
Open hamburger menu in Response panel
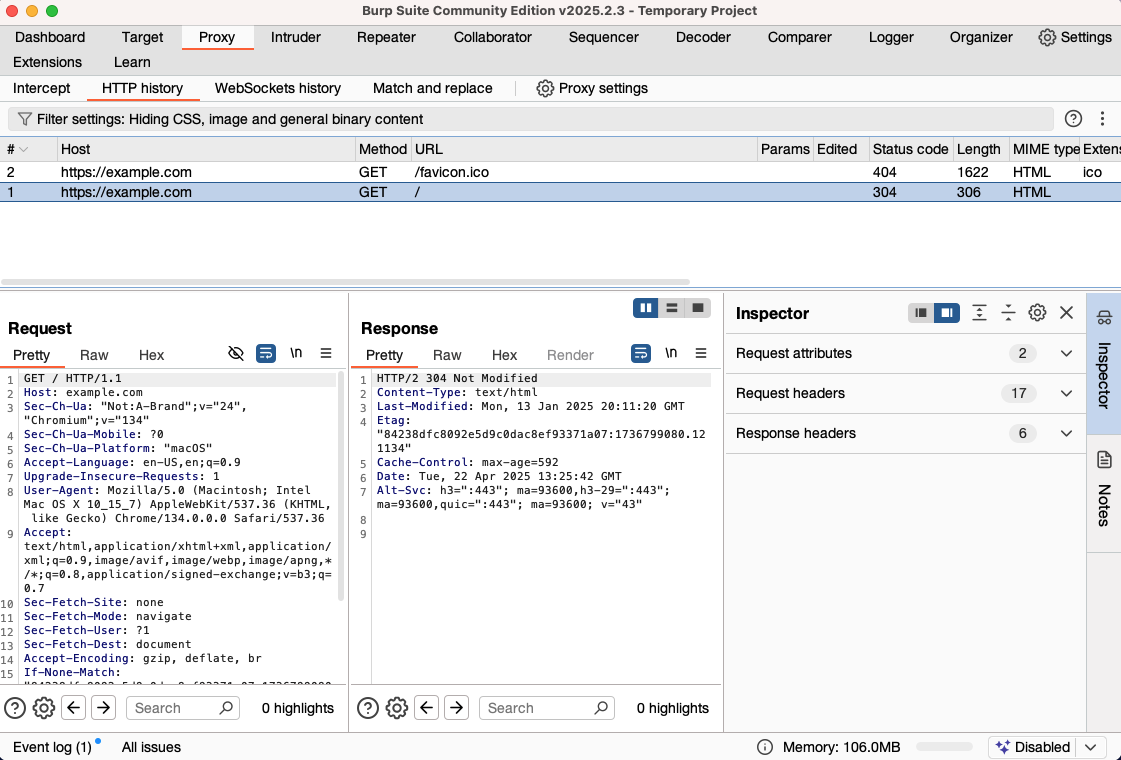point(701,353)
